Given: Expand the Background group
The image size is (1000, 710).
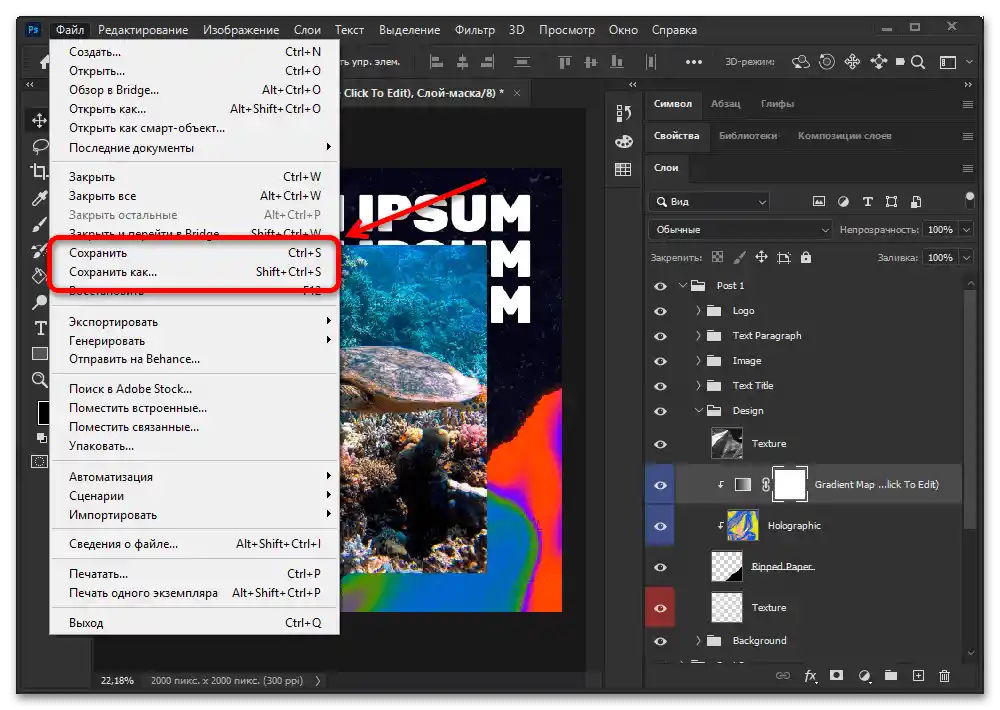Looking at the screenshot, I should point(698,640).
